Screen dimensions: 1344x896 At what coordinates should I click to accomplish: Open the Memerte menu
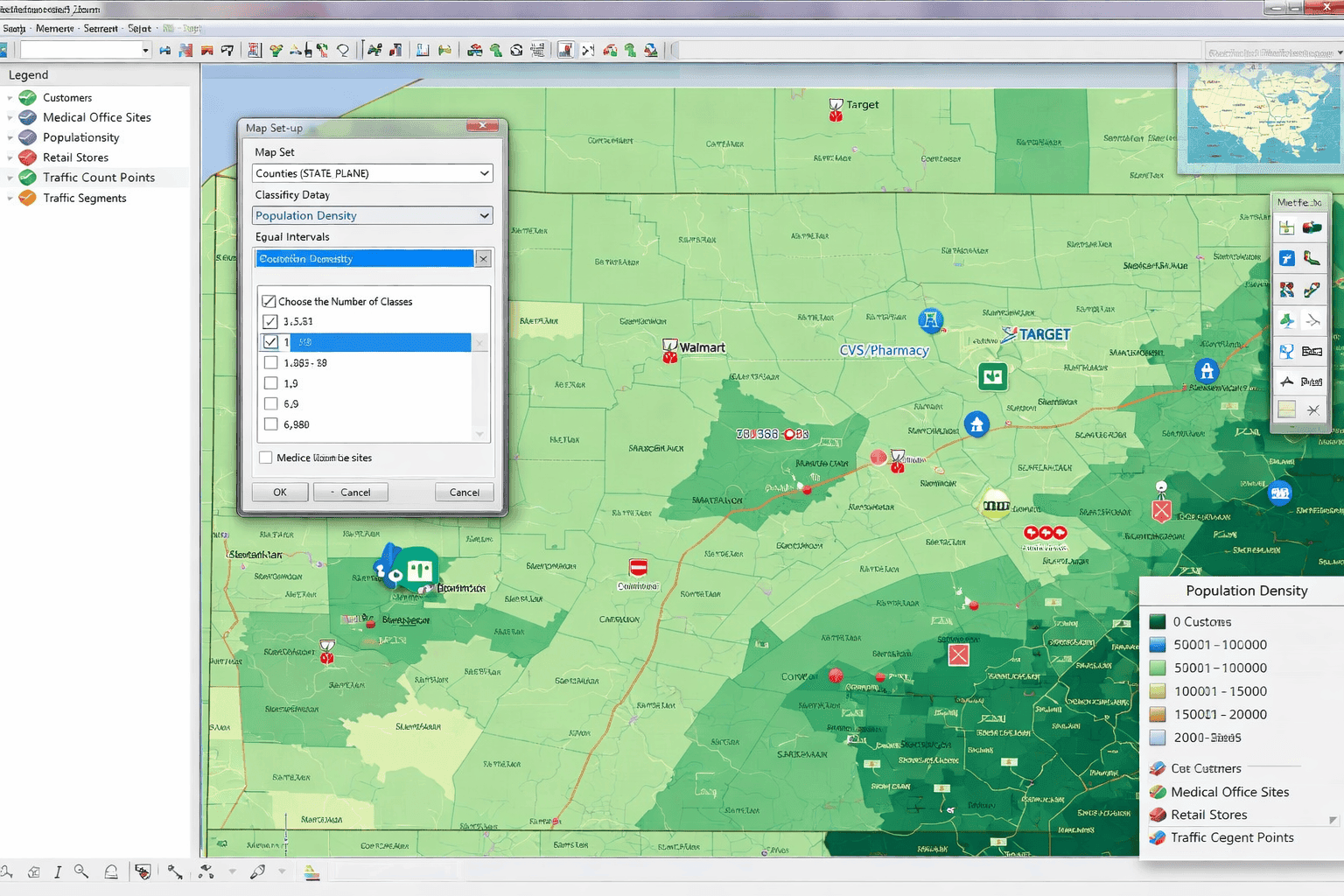(54, 29)
